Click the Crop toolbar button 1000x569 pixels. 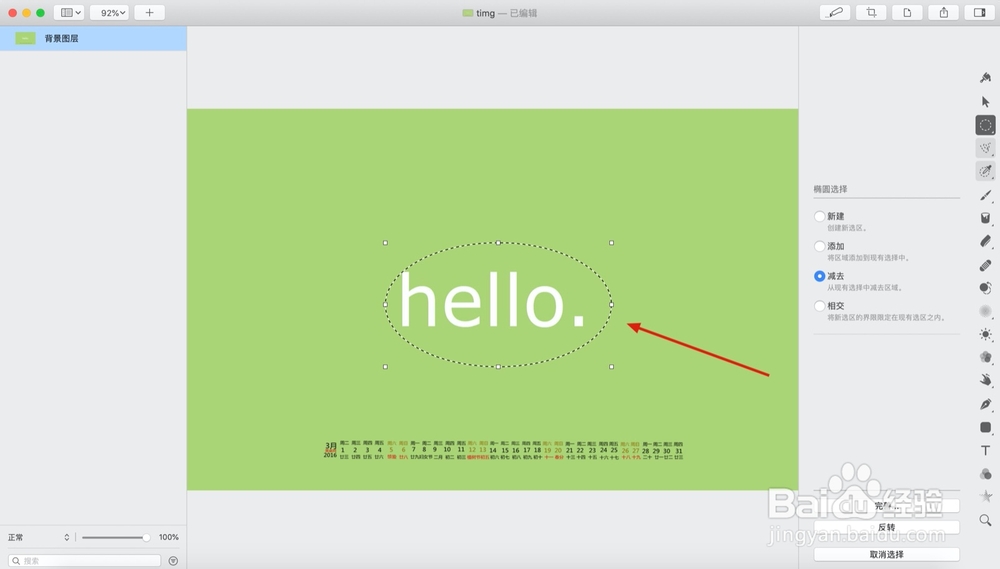tap(871, 13)
